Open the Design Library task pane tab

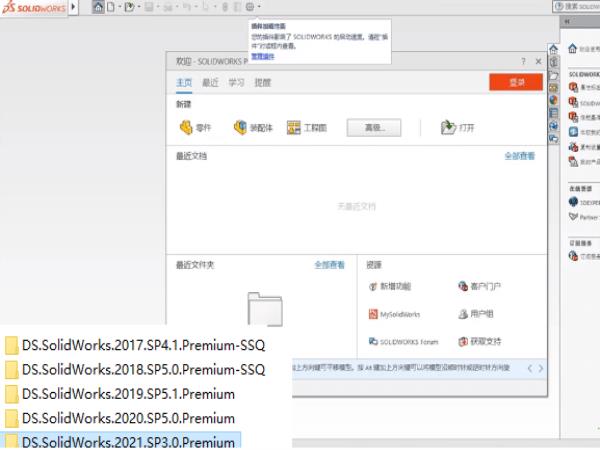pyautogui.click(x=554, y=62)
